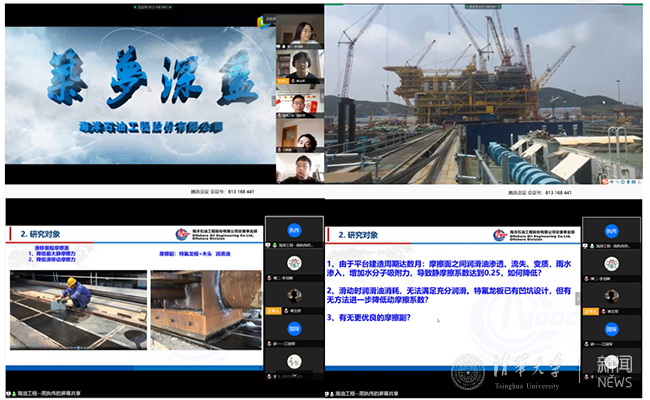The height and width of the screenshot is (400, 650).
Task: Click the Tsinghua University seal watermark
Action: point(466,374)
